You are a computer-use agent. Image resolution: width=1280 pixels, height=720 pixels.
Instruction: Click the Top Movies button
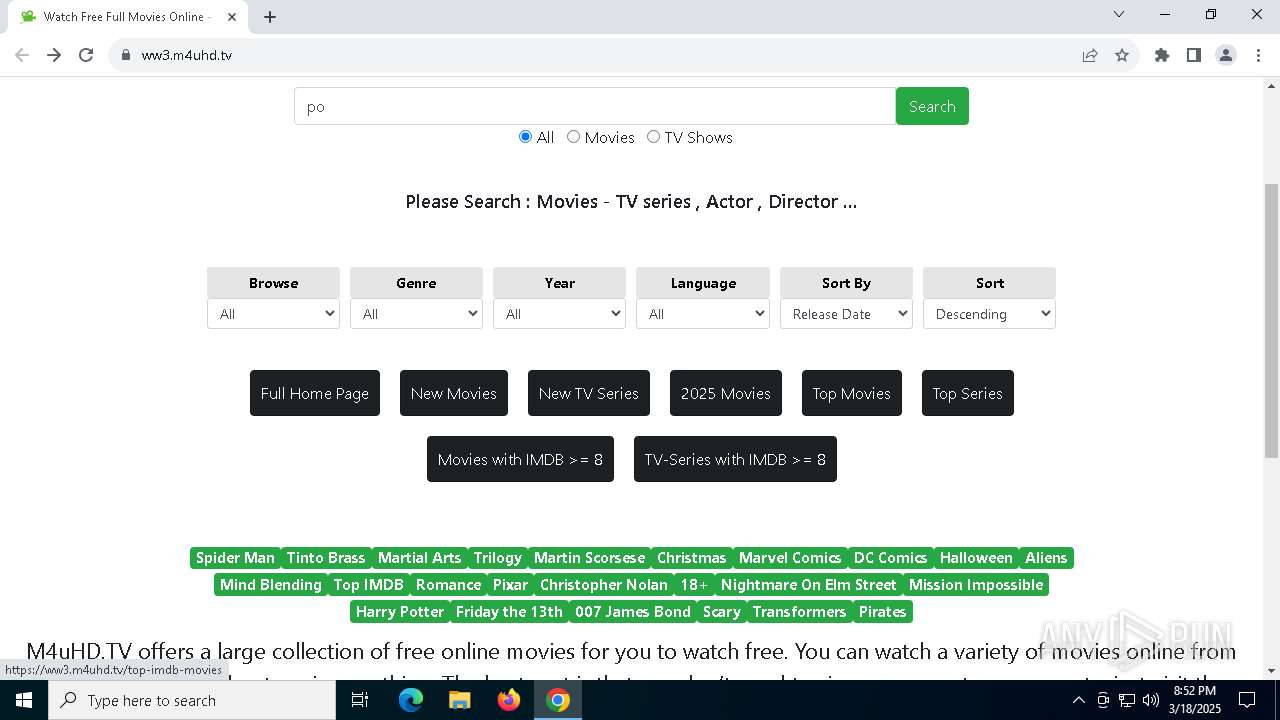pyautogui.click(x=852, y=393)
